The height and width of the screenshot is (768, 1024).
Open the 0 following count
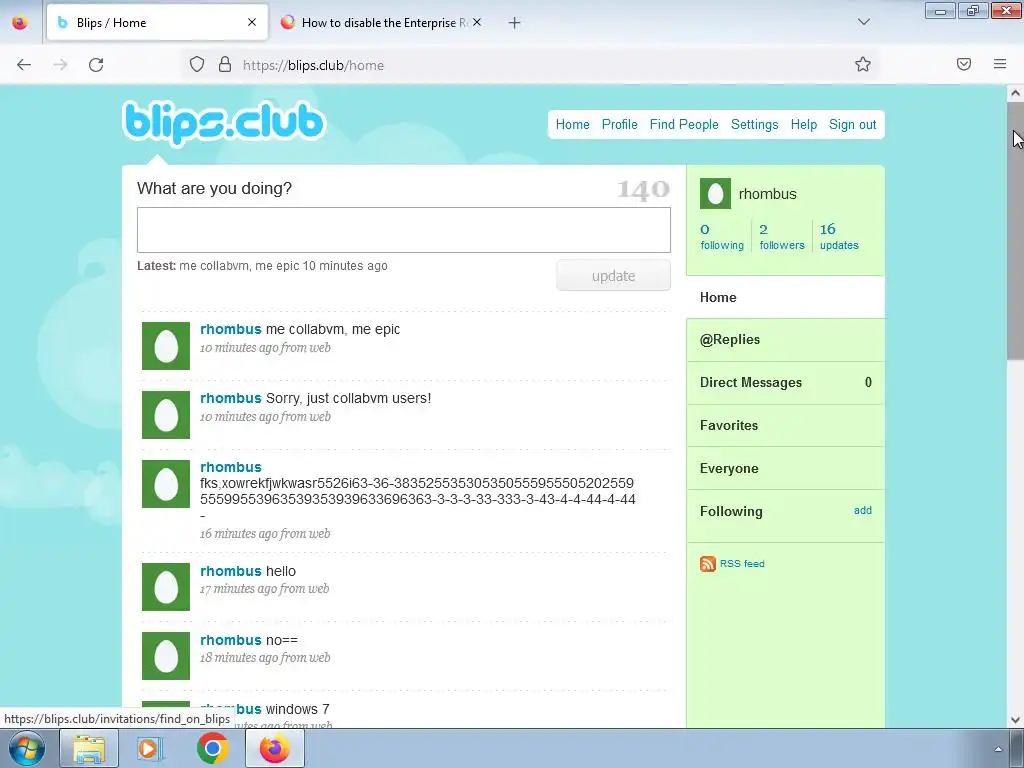722,236
